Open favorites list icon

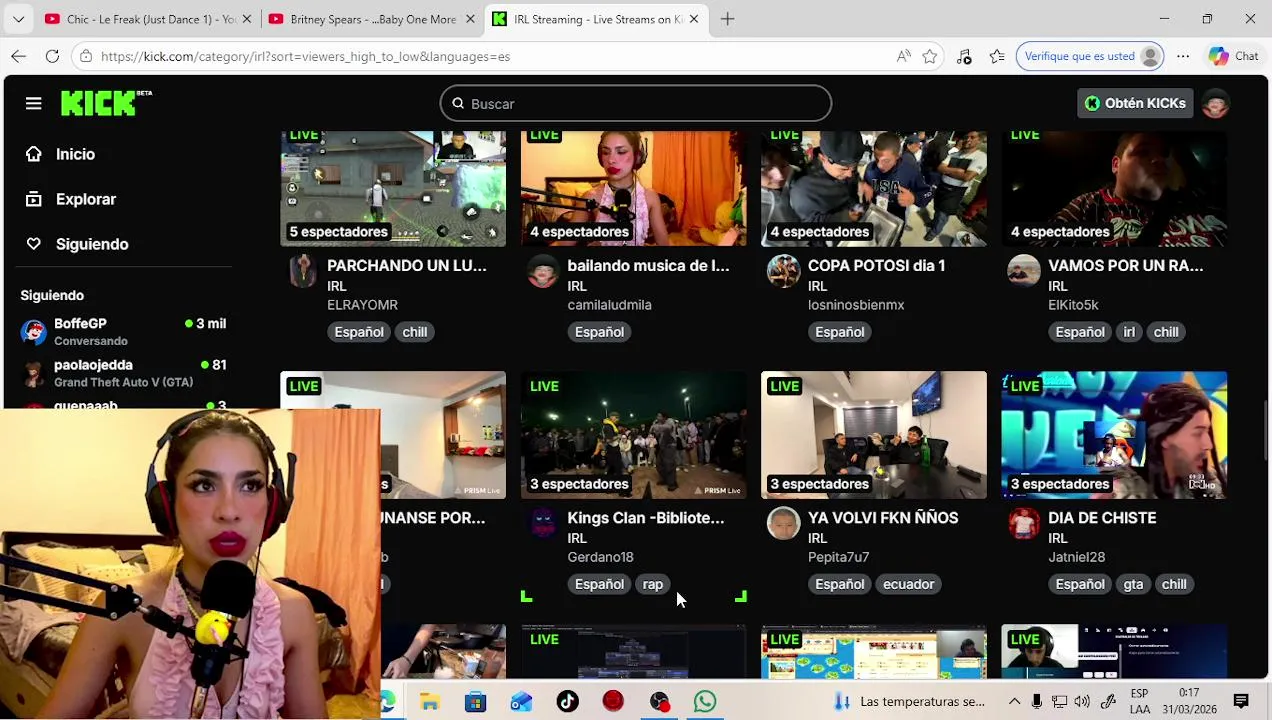click(997, 56)
